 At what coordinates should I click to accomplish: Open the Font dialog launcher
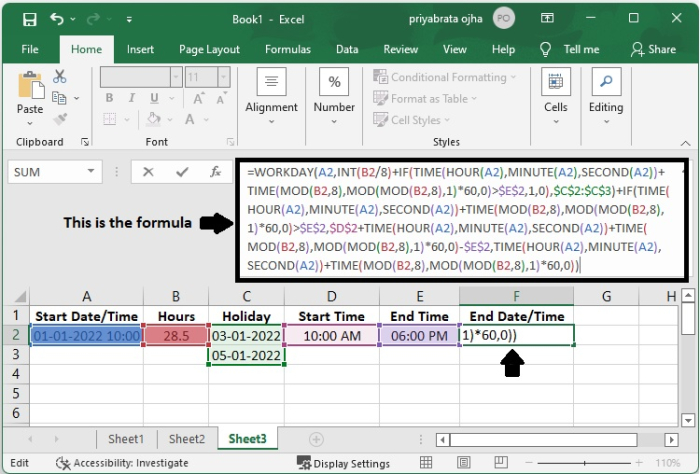click(x=230, y=142)
